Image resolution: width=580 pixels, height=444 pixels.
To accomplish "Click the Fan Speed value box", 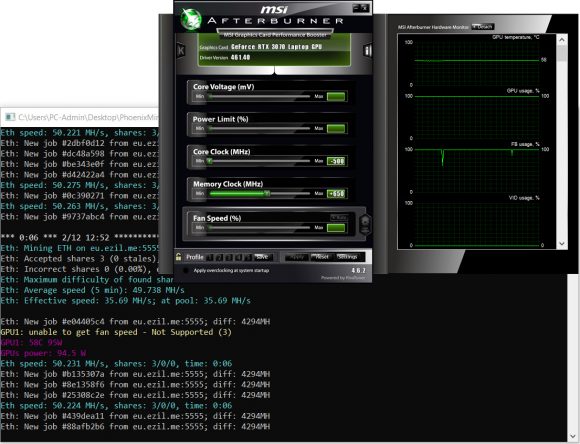I will (336, 228).
